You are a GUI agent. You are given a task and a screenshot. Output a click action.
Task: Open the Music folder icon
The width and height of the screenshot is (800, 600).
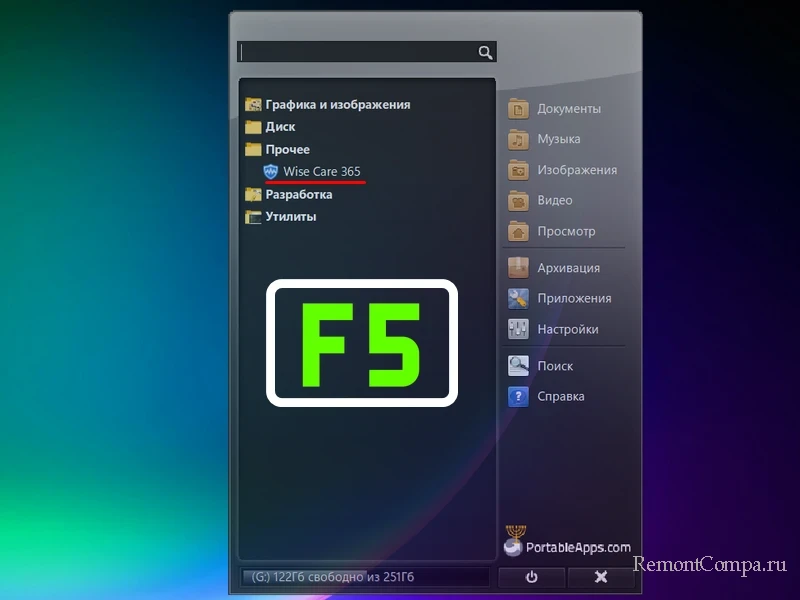tap(518, 139)
